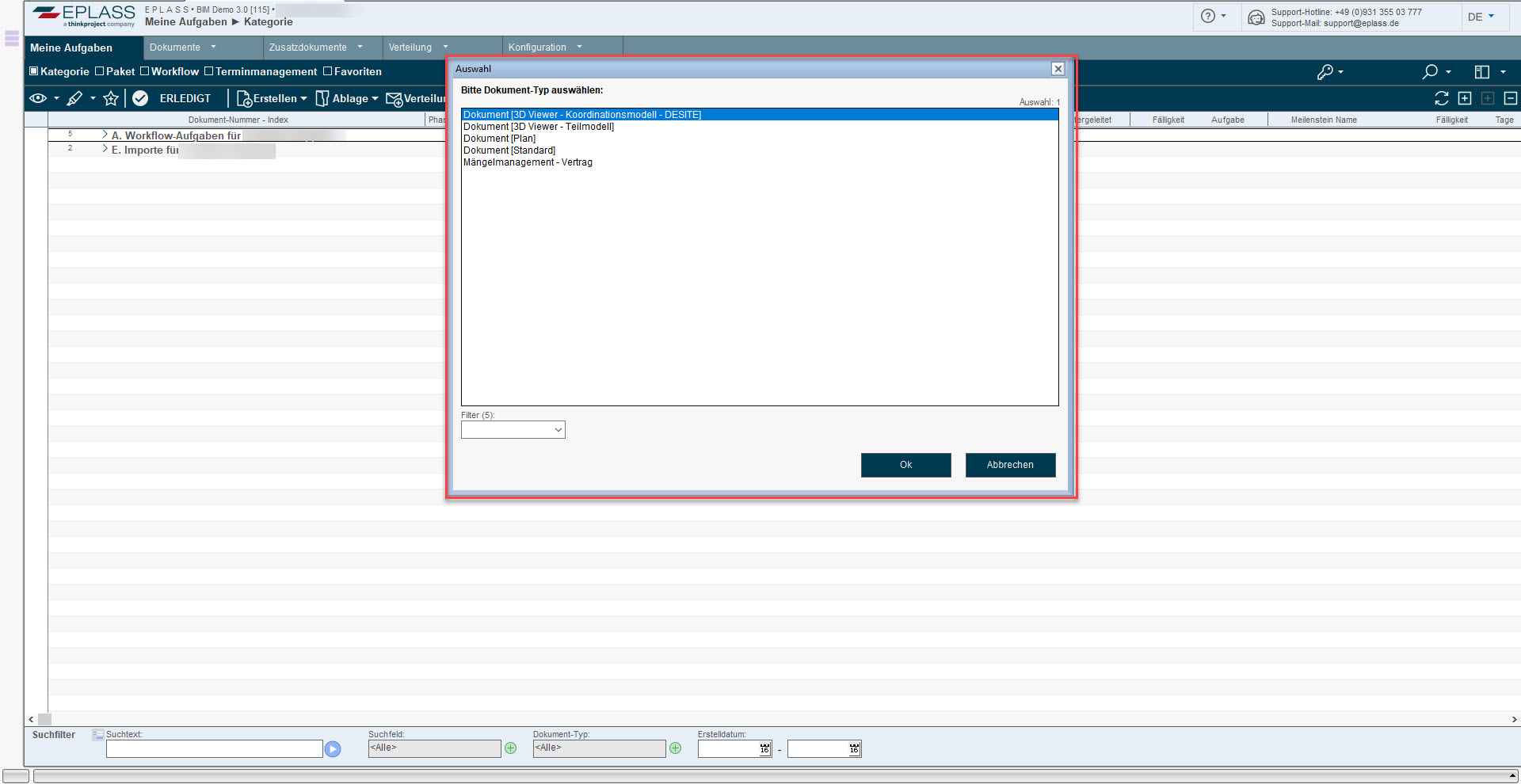1521x784 pixels.
Task: Open the Filter dropdown in dialog
Action: (513, 430)
